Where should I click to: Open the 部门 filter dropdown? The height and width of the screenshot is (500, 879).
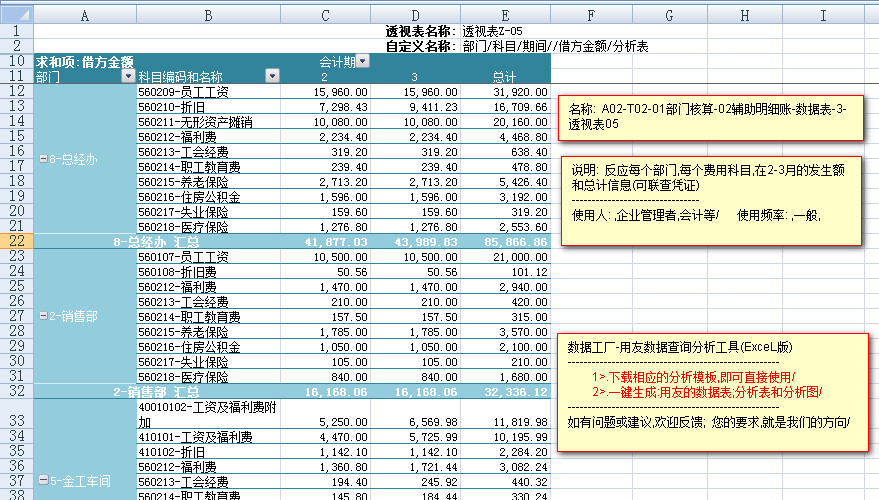click(x=127, y=76)
